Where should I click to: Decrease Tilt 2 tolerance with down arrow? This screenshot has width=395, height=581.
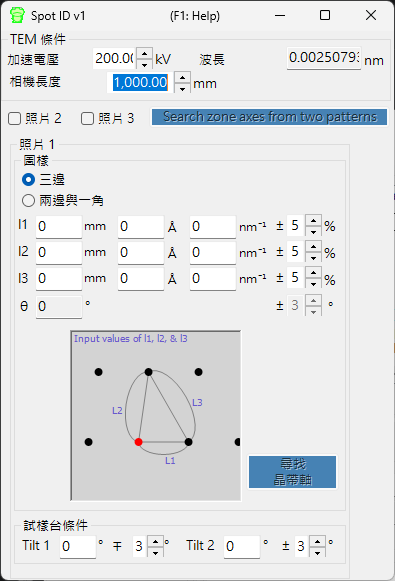318,552
